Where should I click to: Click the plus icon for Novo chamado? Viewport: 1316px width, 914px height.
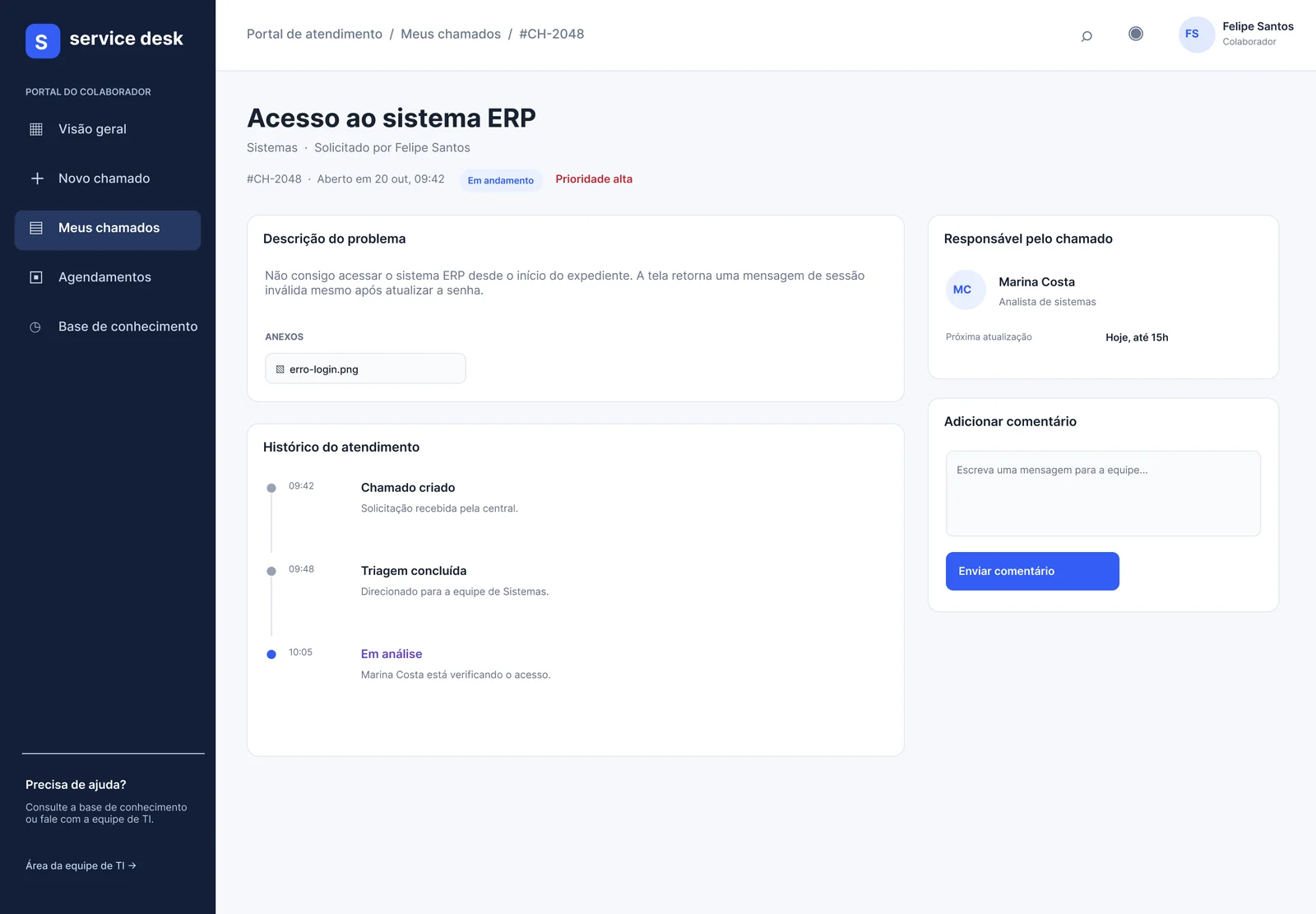(37, 179)
